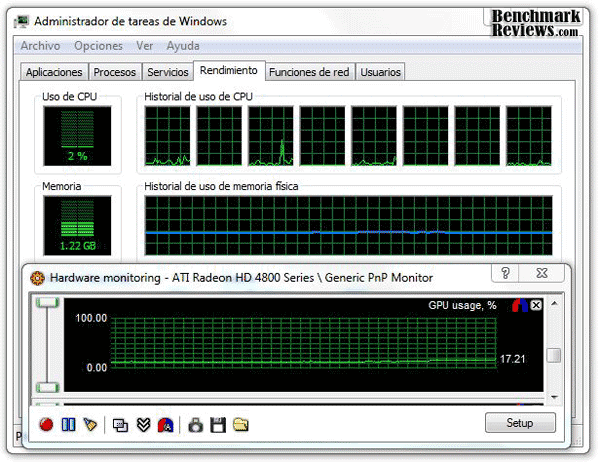Switch to the Usuarios tab
The height and width of the screenshot is (463, 600).
pos(380,72)
